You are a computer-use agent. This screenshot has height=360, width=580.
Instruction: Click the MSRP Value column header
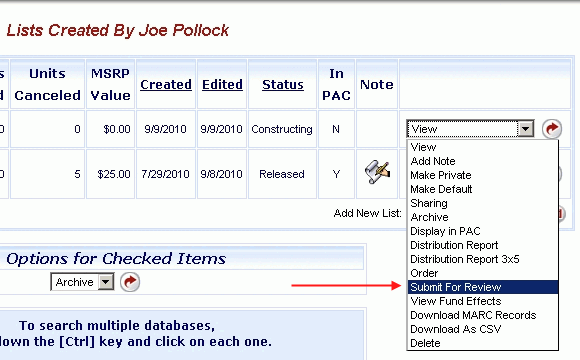pos(111,84)
